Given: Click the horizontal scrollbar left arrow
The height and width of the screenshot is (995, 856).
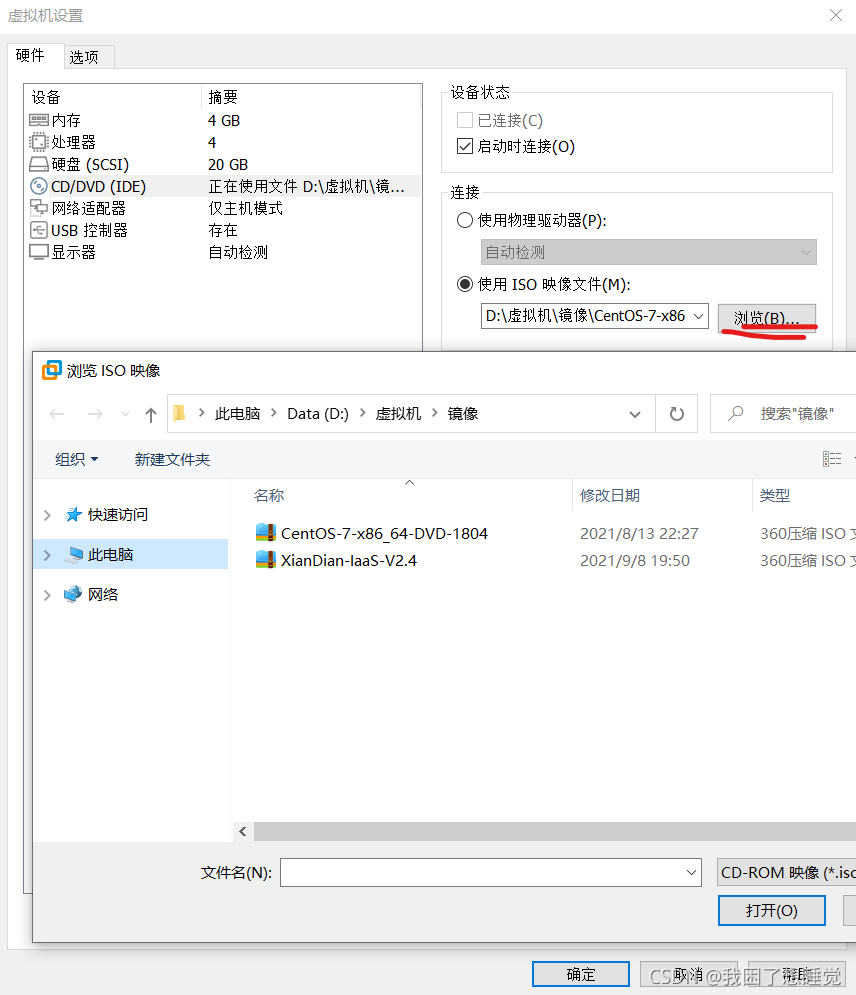Looking at the screenshot, I should [x=242, y=831].
